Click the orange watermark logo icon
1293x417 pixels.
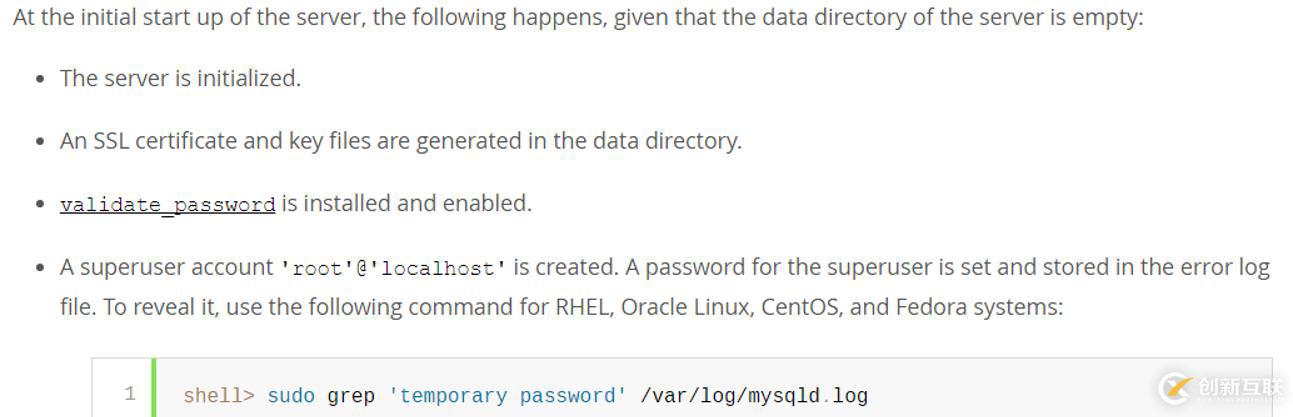pos(1174,389)
